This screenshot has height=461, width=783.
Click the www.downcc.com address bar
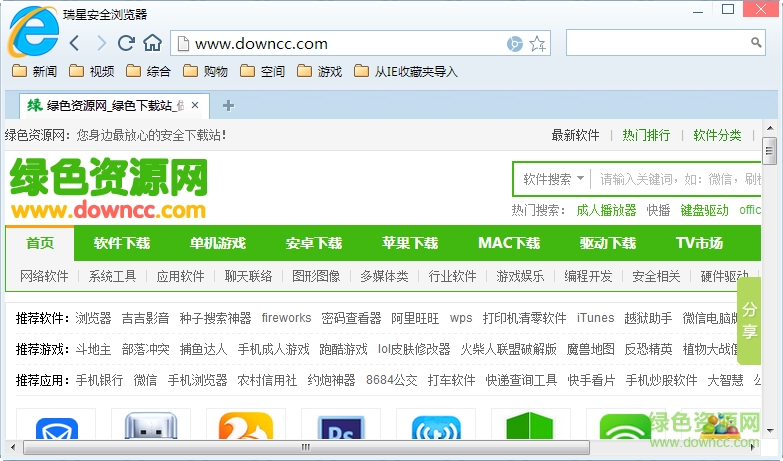click(x=340, y=43)
